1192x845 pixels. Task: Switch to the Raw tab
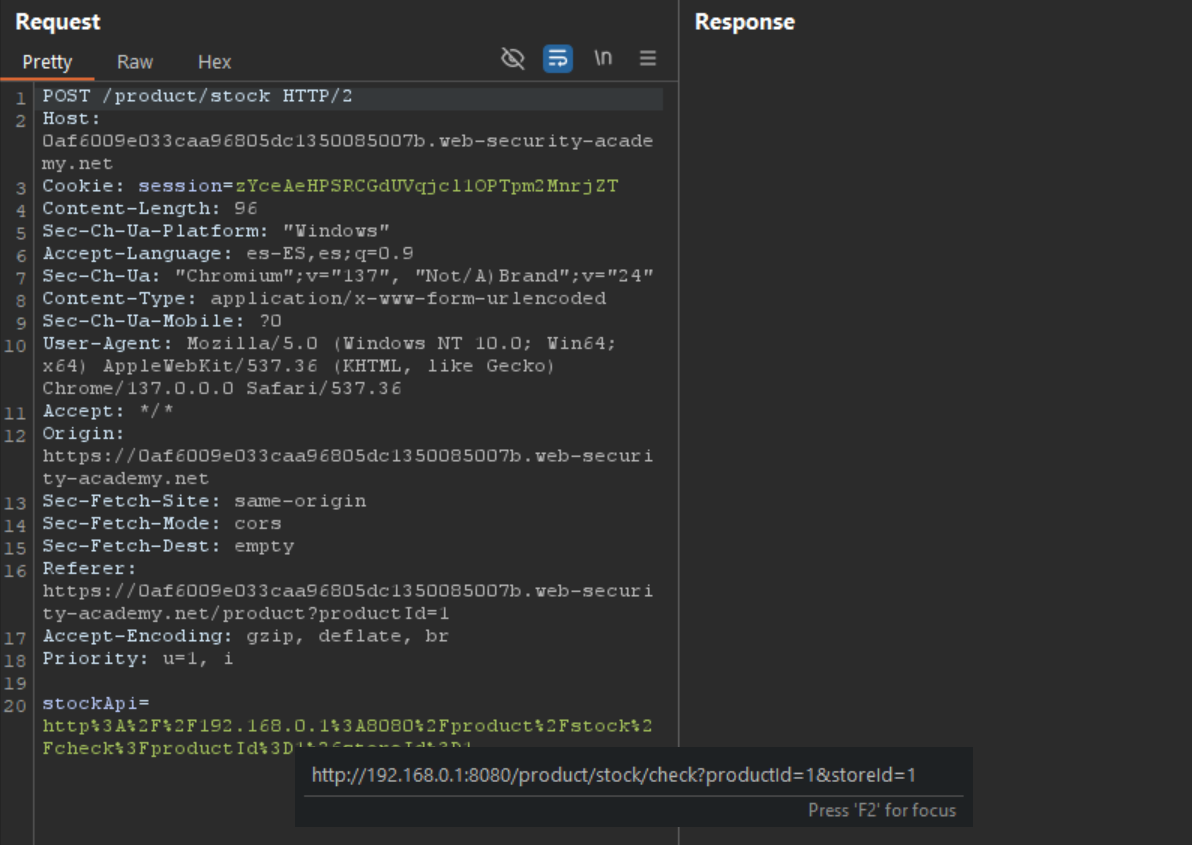point(135,62)
